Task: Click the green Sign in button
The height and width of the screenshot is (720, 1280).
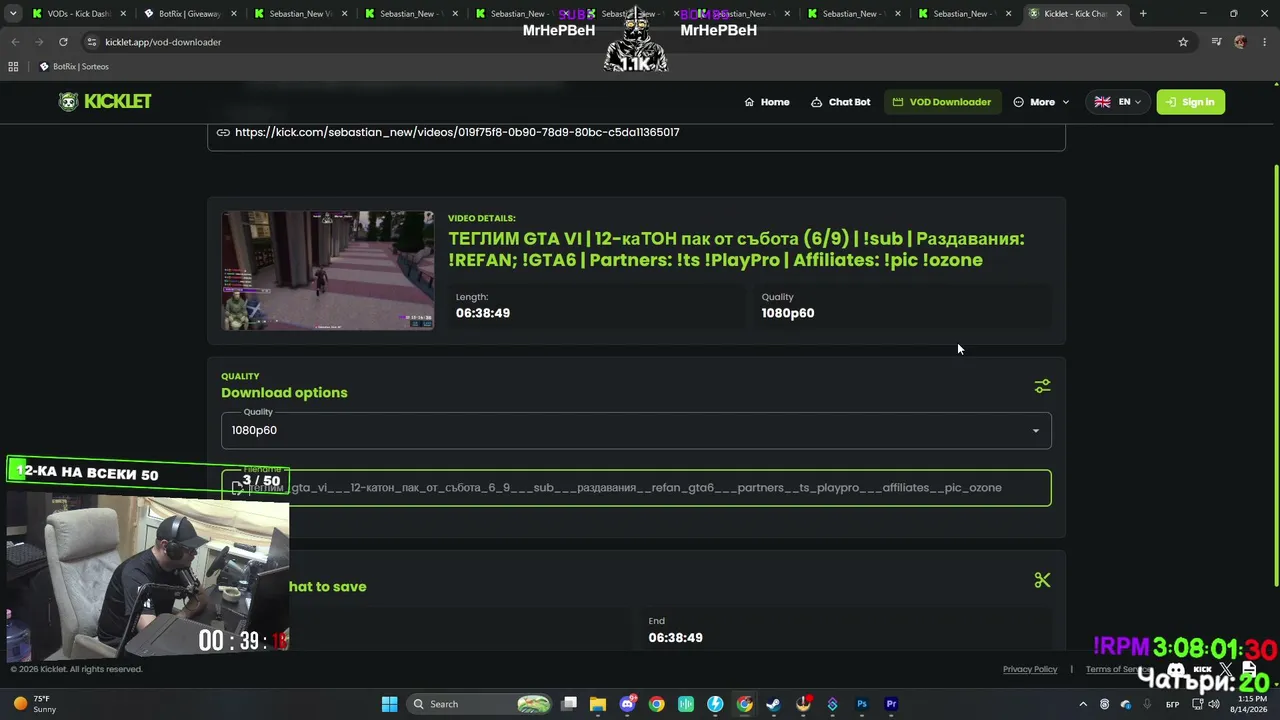Action: pos(1190,102)
